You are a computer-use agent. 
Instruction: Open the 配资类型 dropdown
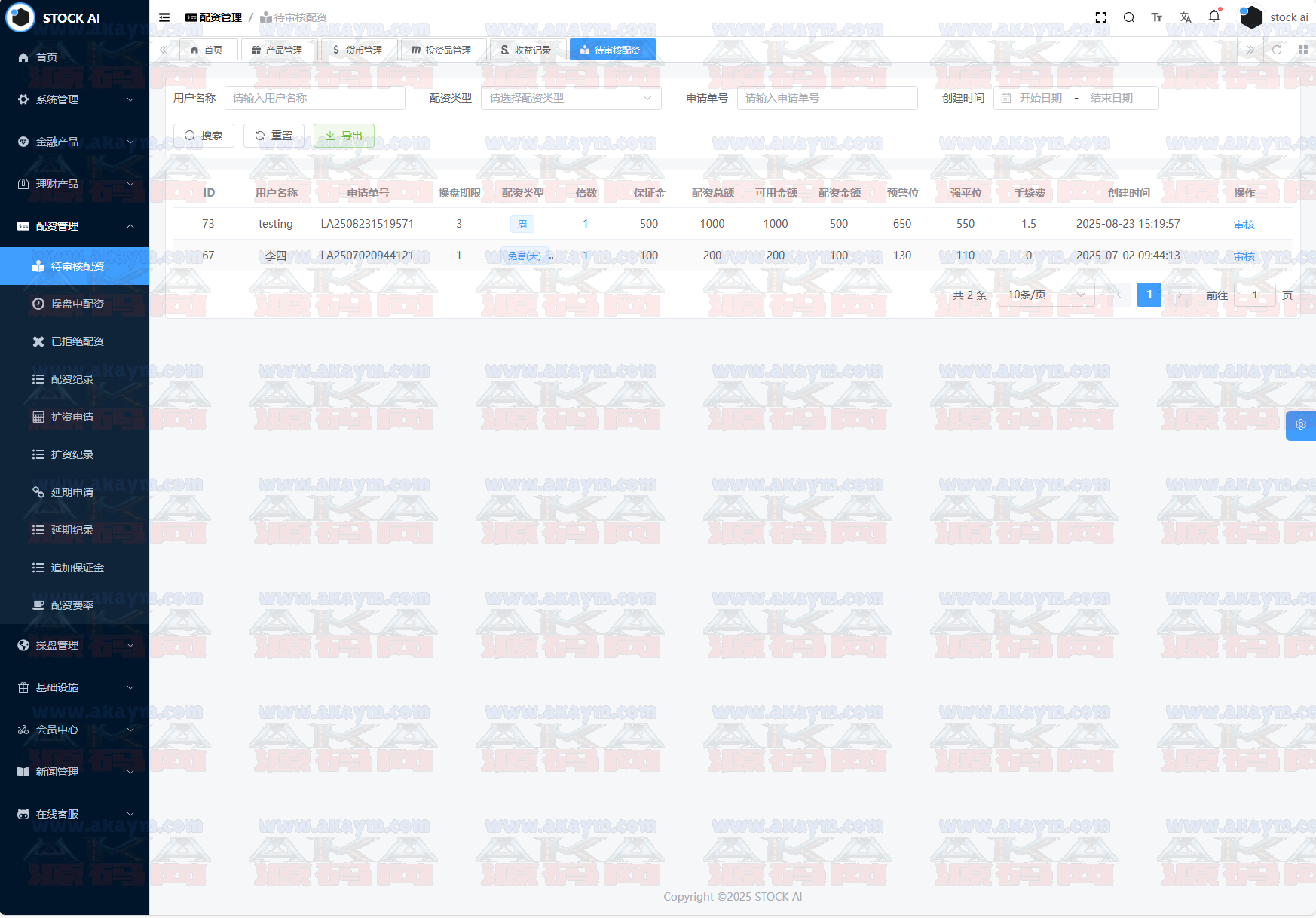pos(571,98)
